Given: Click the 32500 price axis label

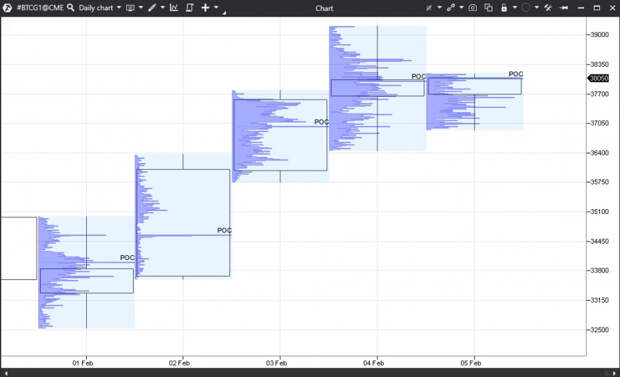Looking at the screenshot, I should tap(599, 330).
